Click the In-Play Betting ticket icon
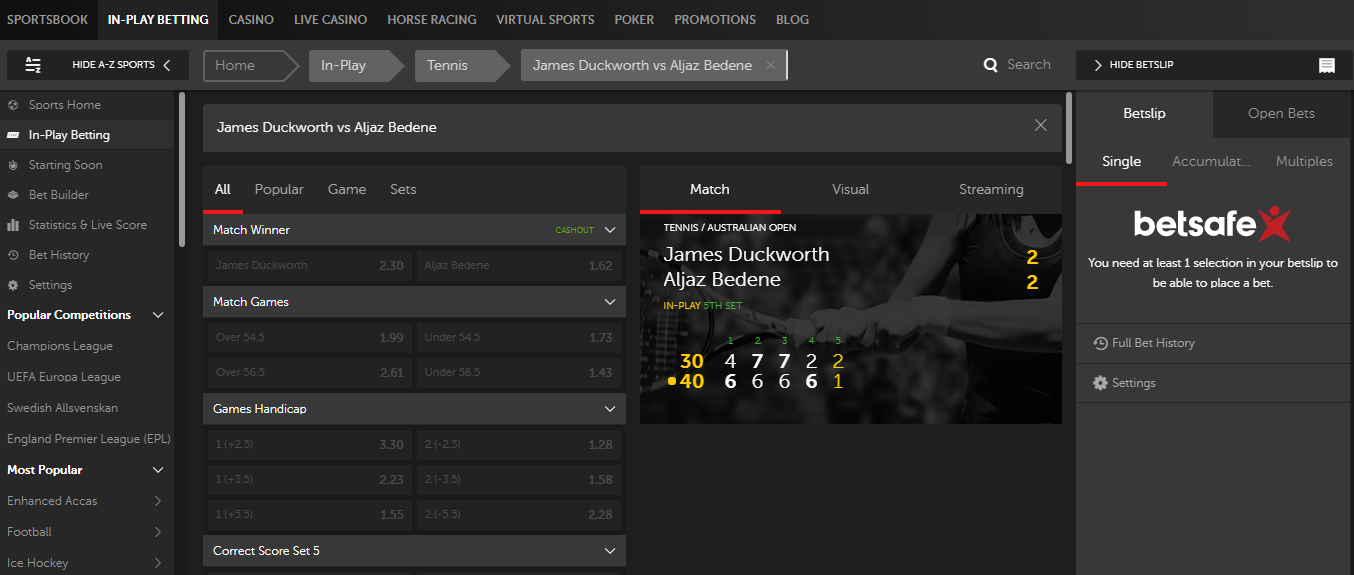 pos(13,135)
